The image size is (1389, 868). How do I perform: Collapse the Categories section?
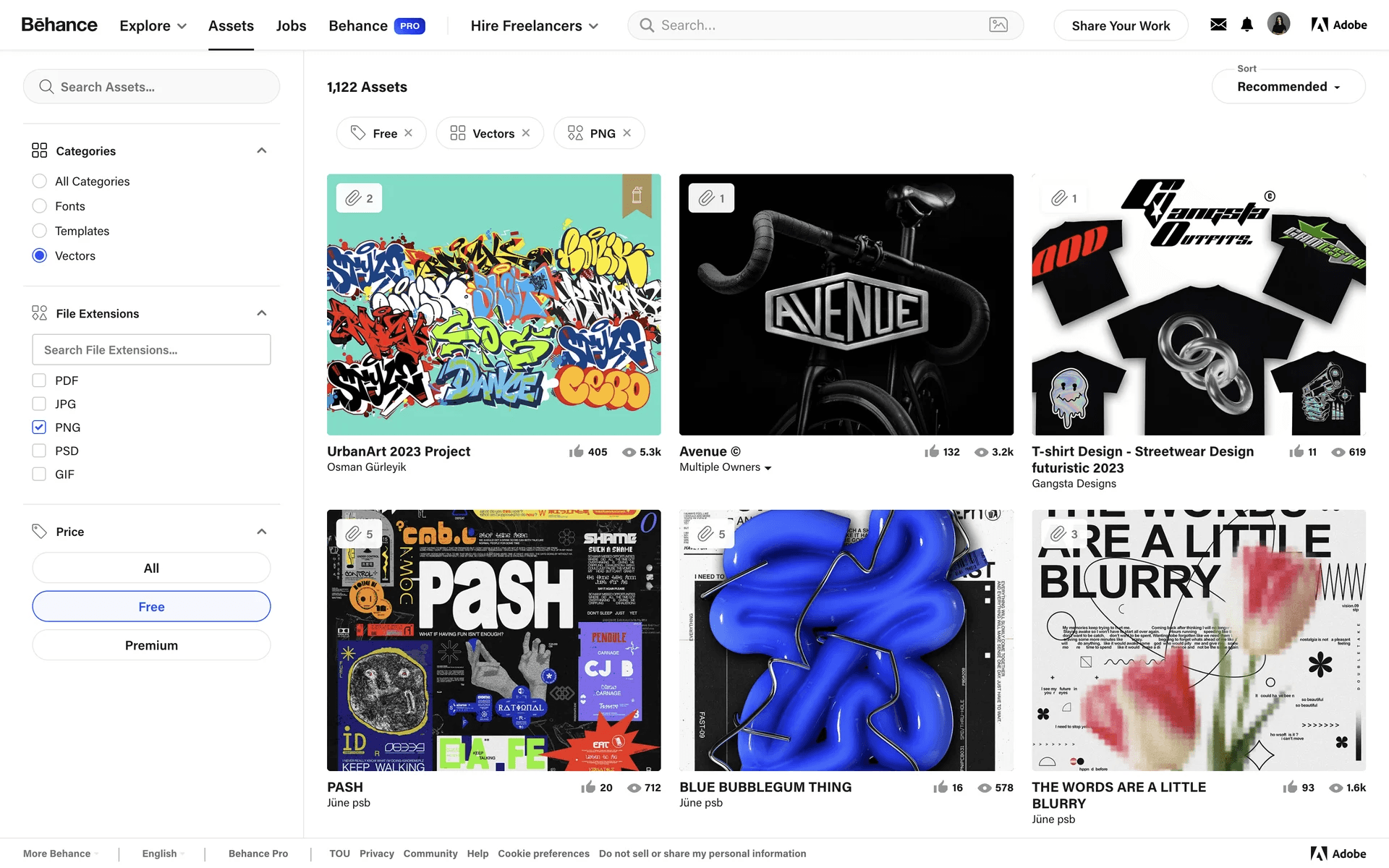(x=262, y=150)
